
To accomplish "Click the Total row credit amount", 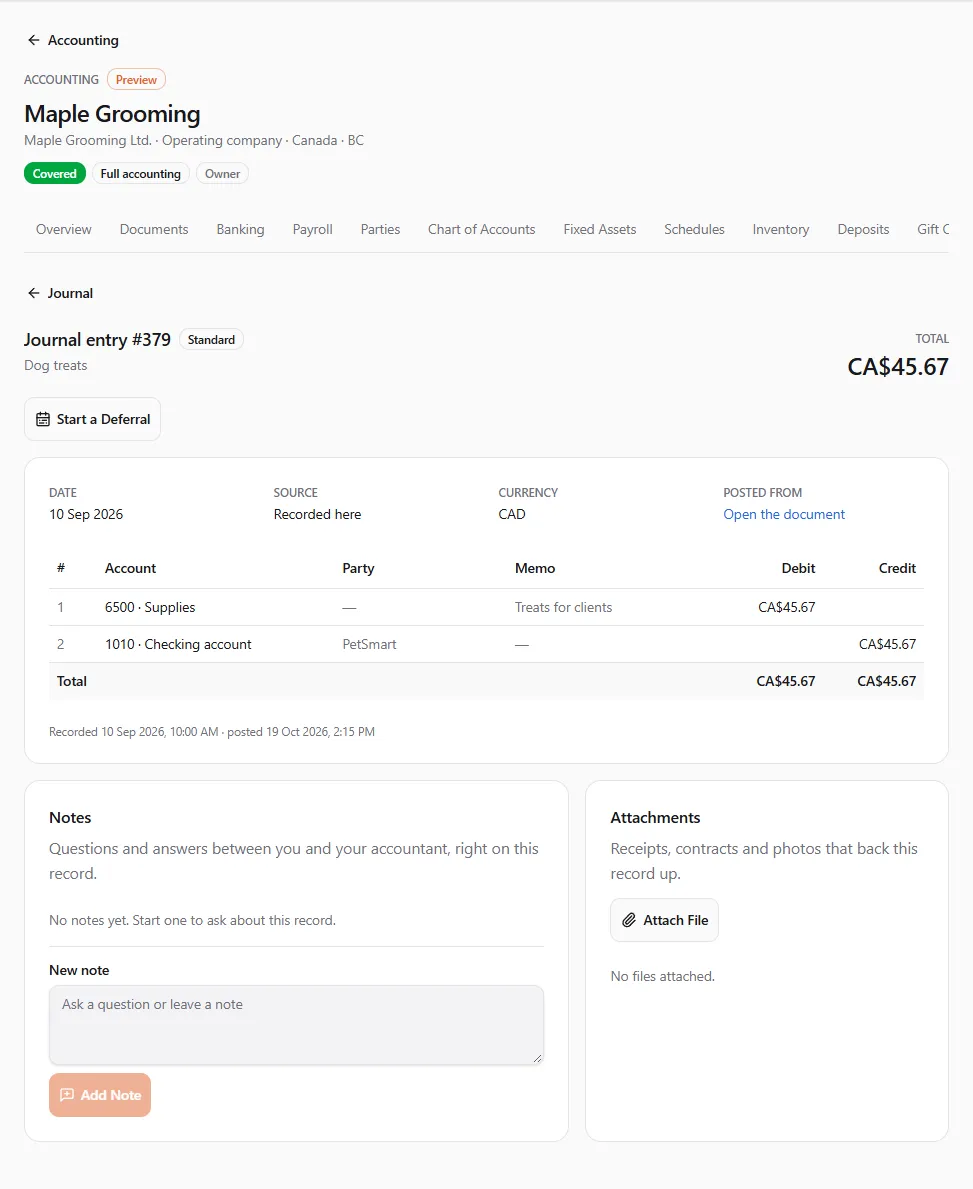I will point(887,682).
